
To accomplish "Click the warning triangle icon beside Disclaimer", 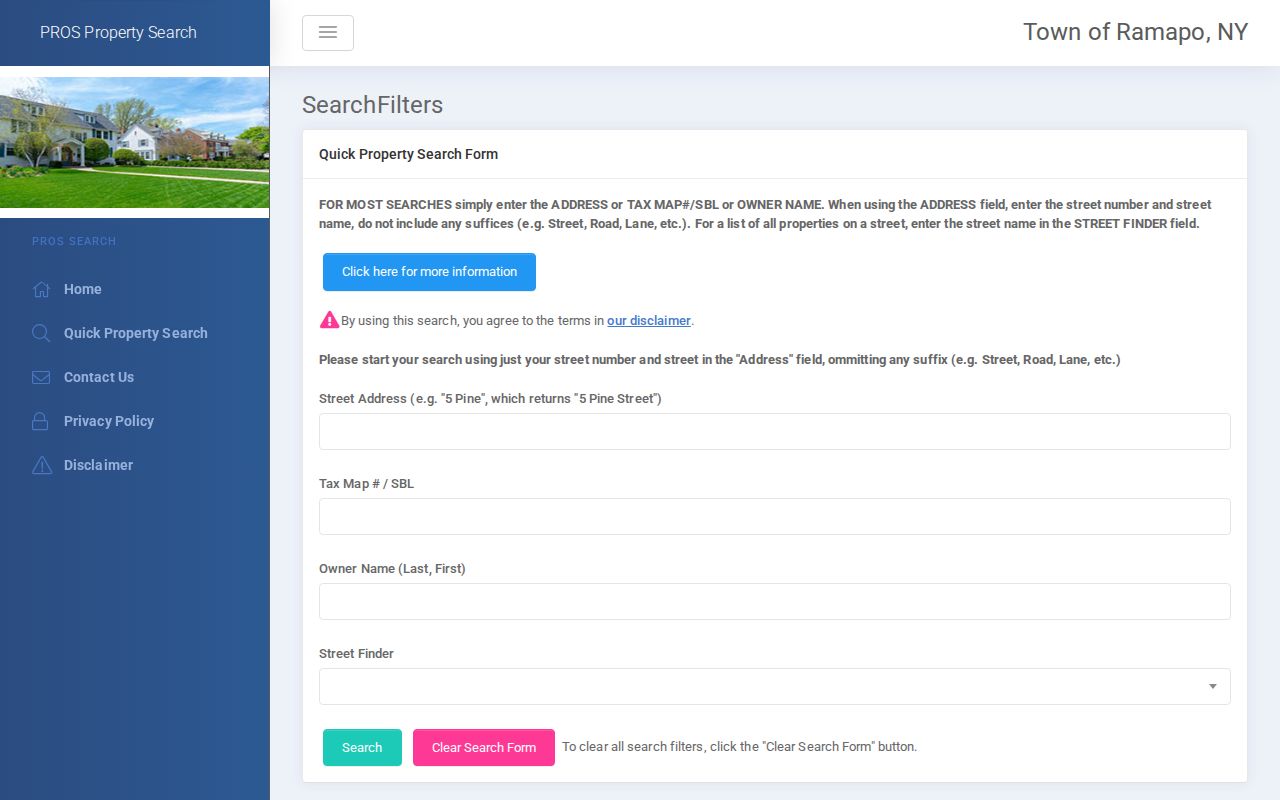I will pos(41,466).
